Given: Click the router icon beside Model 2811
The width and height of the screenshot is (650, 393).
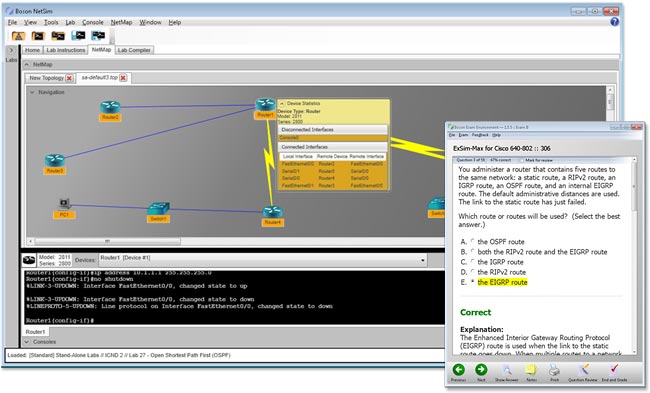Looking at the screenshot, I should point(29,260).
